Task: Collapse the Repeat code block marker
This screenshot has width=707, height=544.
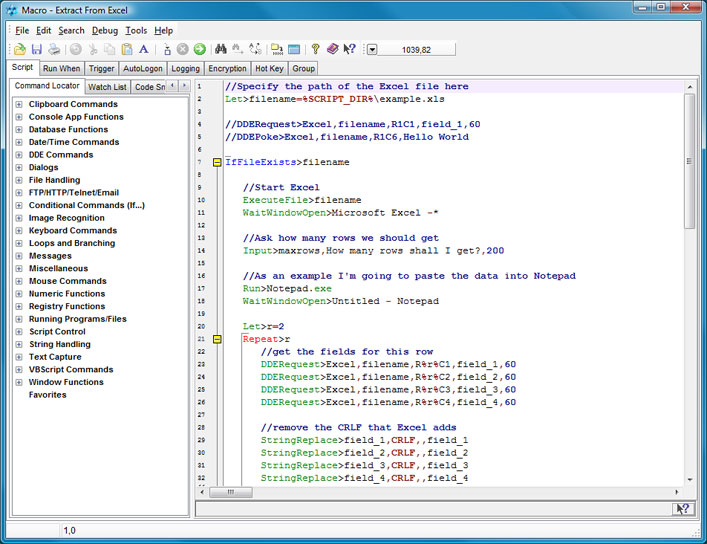Action: [217, 339]
